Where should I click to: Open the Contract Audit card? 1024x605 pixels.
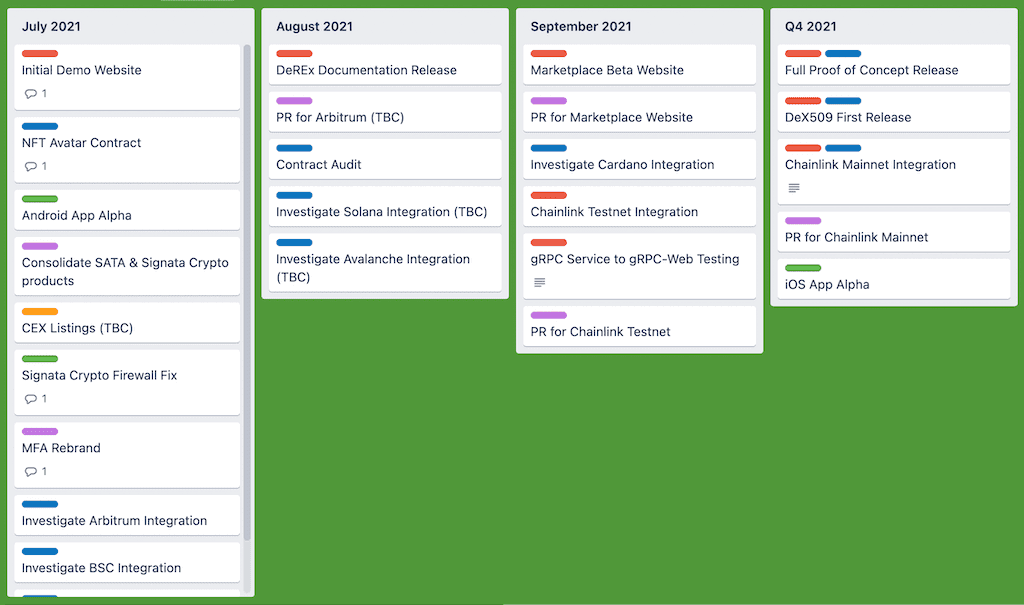click(385, 159)
